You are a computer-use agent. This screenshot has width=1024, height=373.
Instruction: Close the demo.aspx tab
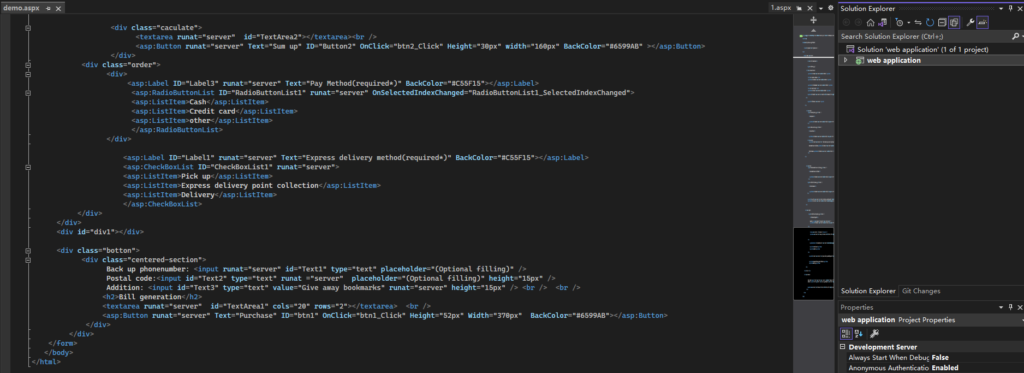pyautogui.click(x=59, y=8)
